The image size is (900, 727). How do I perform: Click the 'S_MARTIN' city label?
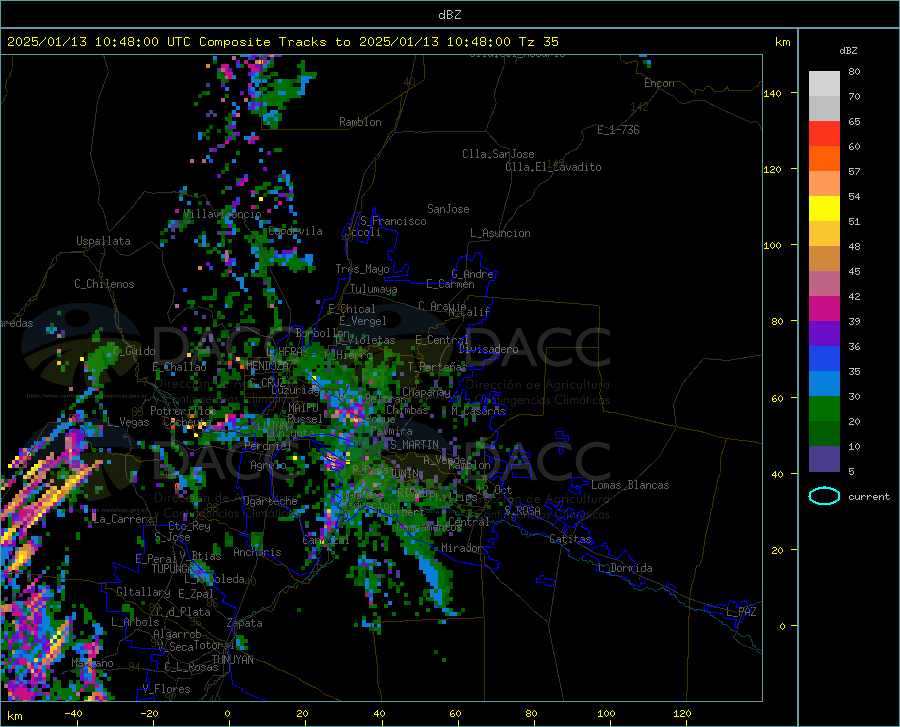pyautogui.click(x=414, y=445)
